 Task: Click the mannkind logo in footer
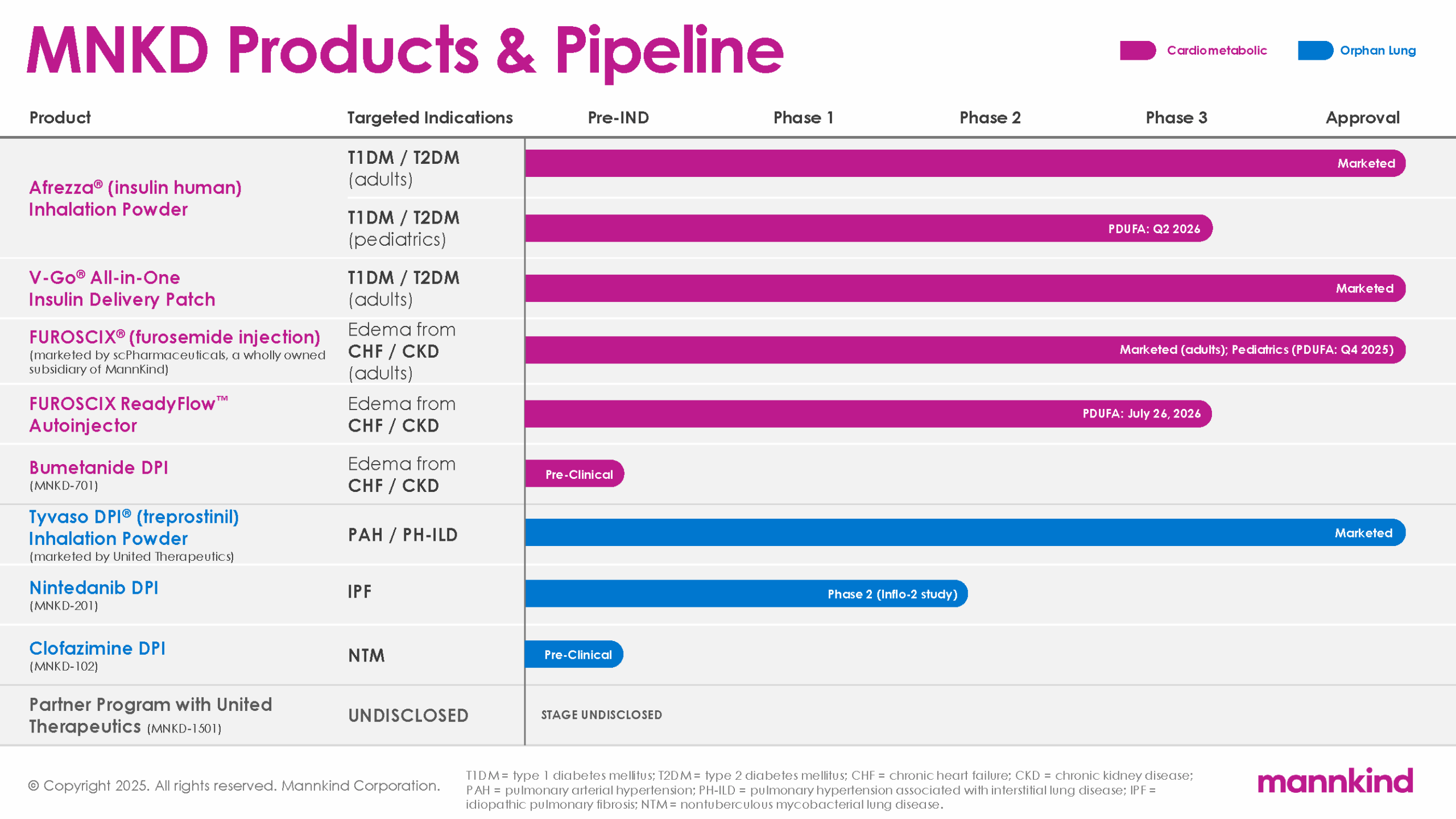(x=1334, y=781)
